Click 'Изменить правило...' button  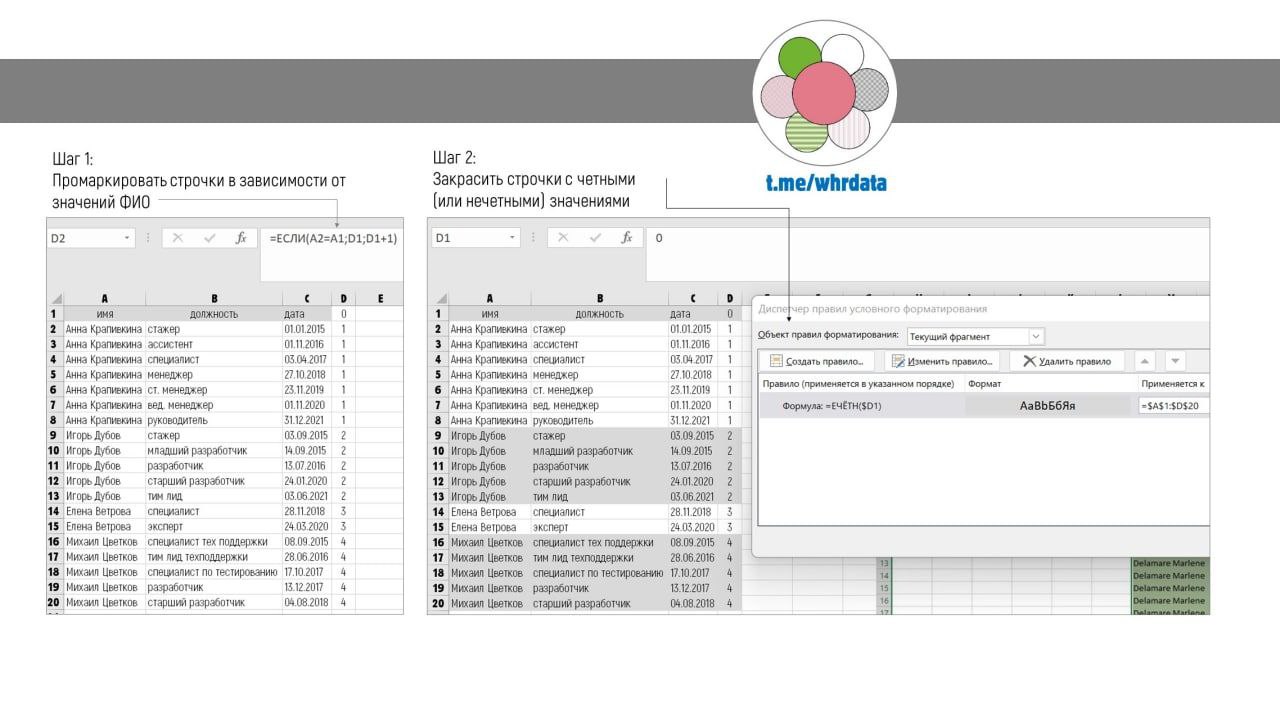(x=942, y=361)
